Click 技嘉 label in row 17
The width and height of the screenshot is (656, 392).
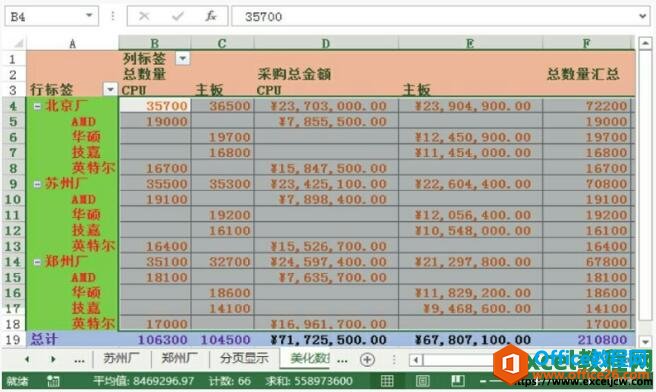pos(86,308)
